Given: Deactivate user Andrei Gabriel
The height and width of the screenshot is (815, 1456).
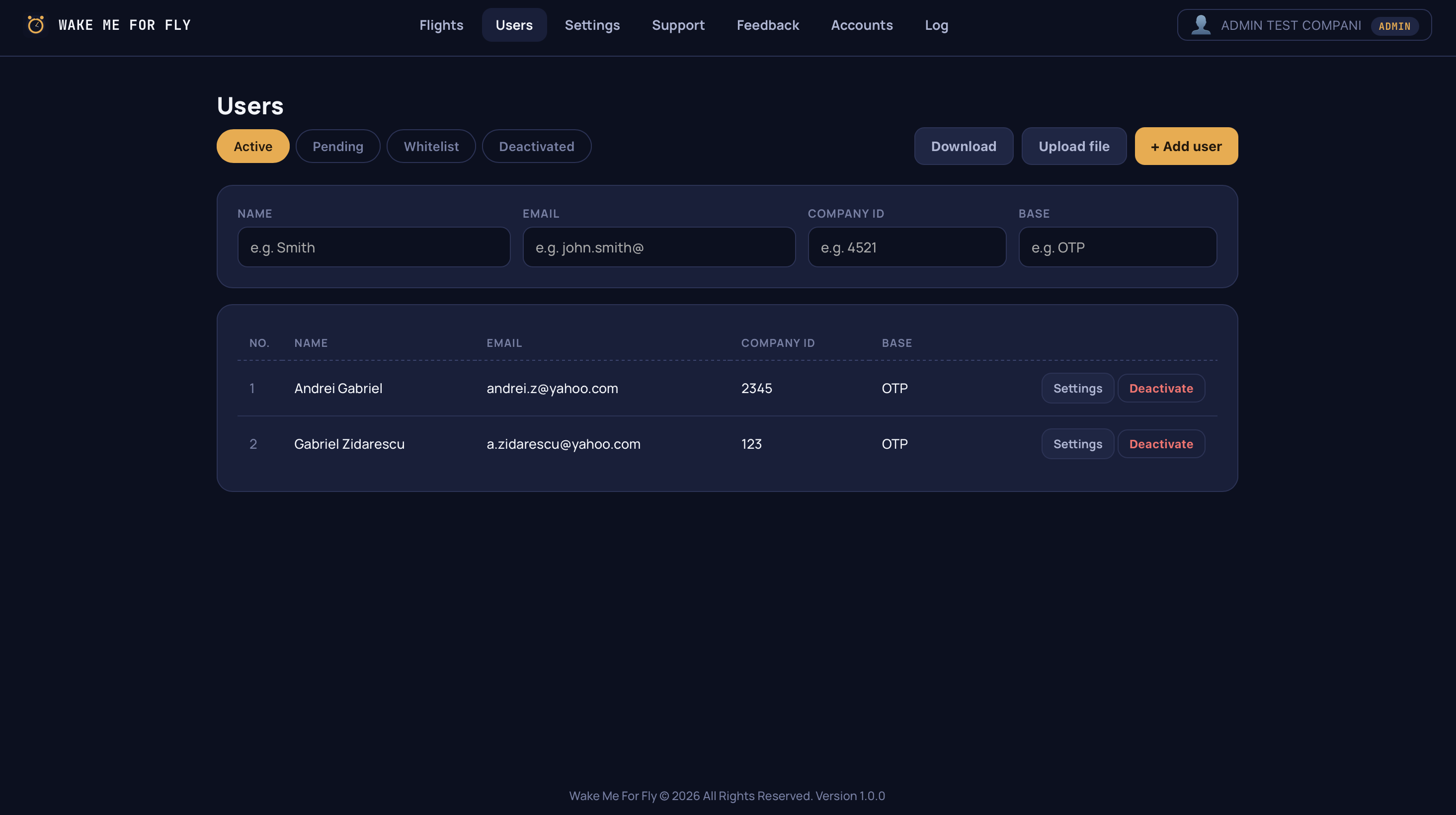Looking at the screenshot, I should [x=1161, y=388].
